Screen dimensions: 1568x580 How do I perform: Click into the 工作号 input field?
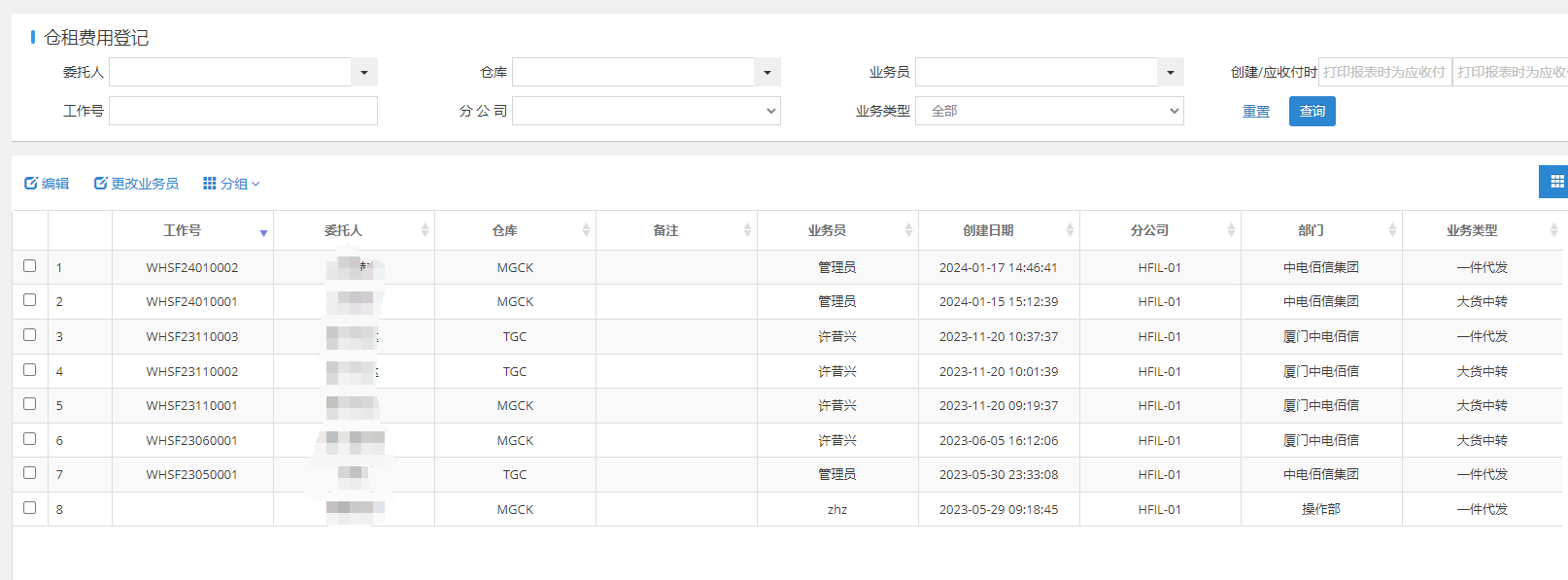(x=243, y=111)
